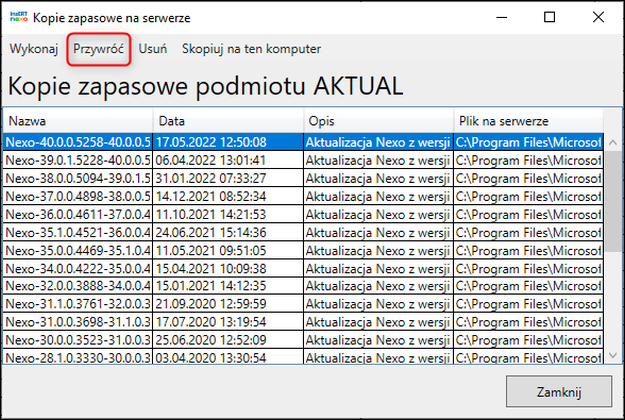Click the Plik na serwerze column header
This screenshot has height=420, width=625.
coord(528,121)
